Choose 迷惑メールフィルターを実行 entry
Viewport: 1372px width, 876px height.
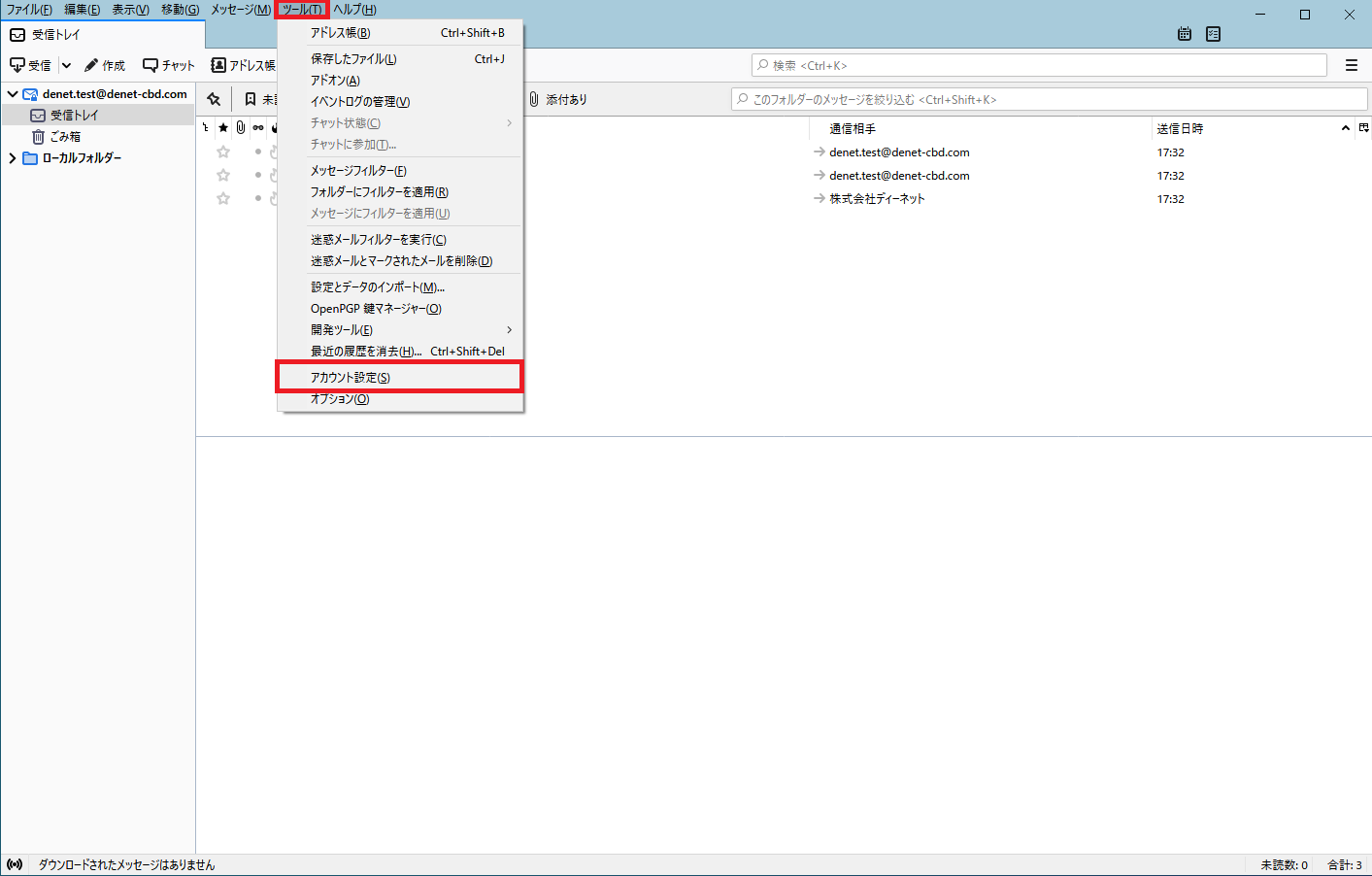pyautogui.click(x=400, y=240)
